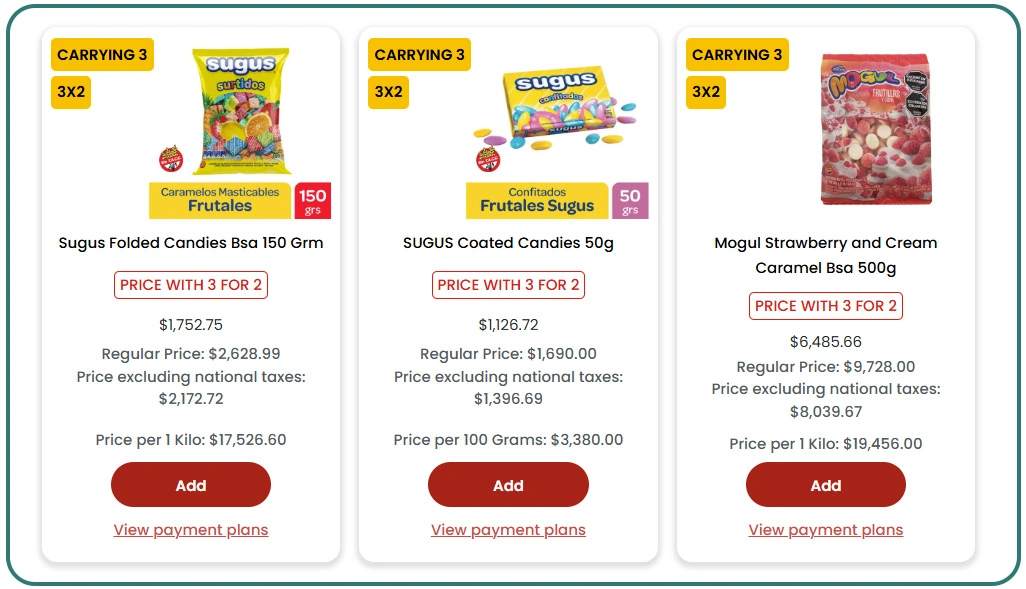
Task: Click the 3X2 badge on Mogul Caramel
Action: 706,92
